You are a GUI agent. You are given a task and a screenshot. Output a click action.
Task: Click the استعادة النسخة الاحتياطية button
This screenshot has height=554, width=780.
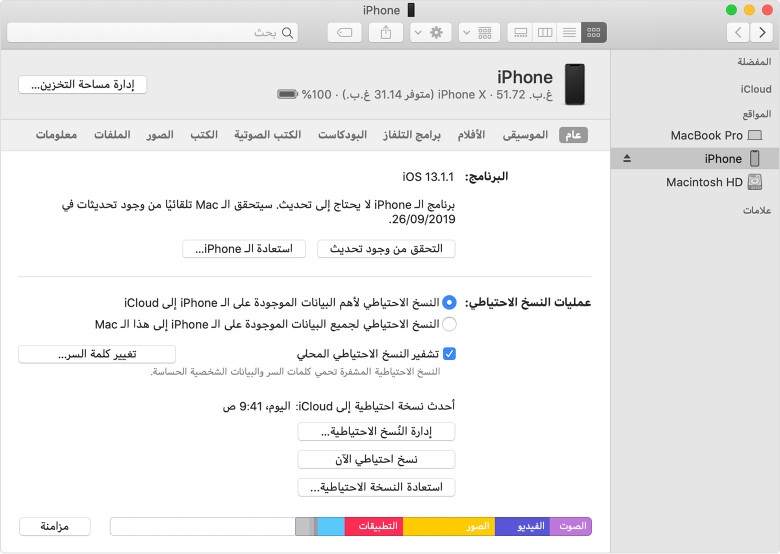(x=376, y=487)
